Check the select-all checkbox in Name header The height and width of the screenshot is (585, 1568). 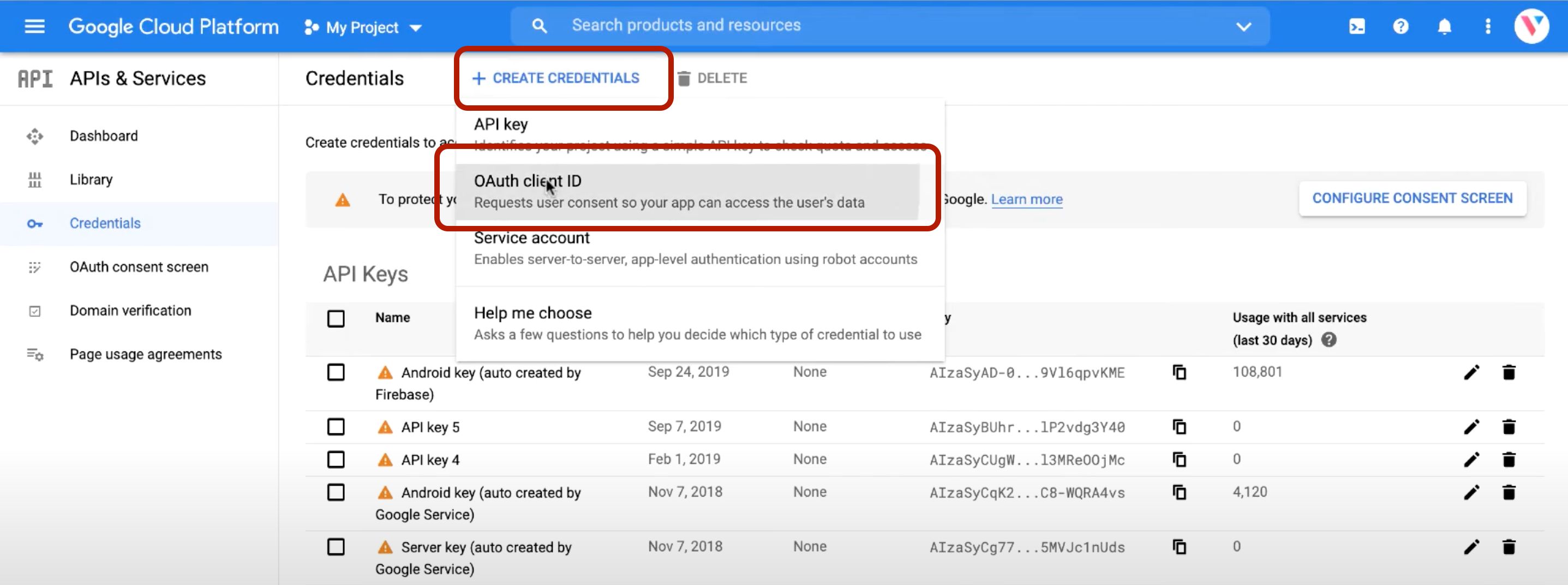[336, 318]
